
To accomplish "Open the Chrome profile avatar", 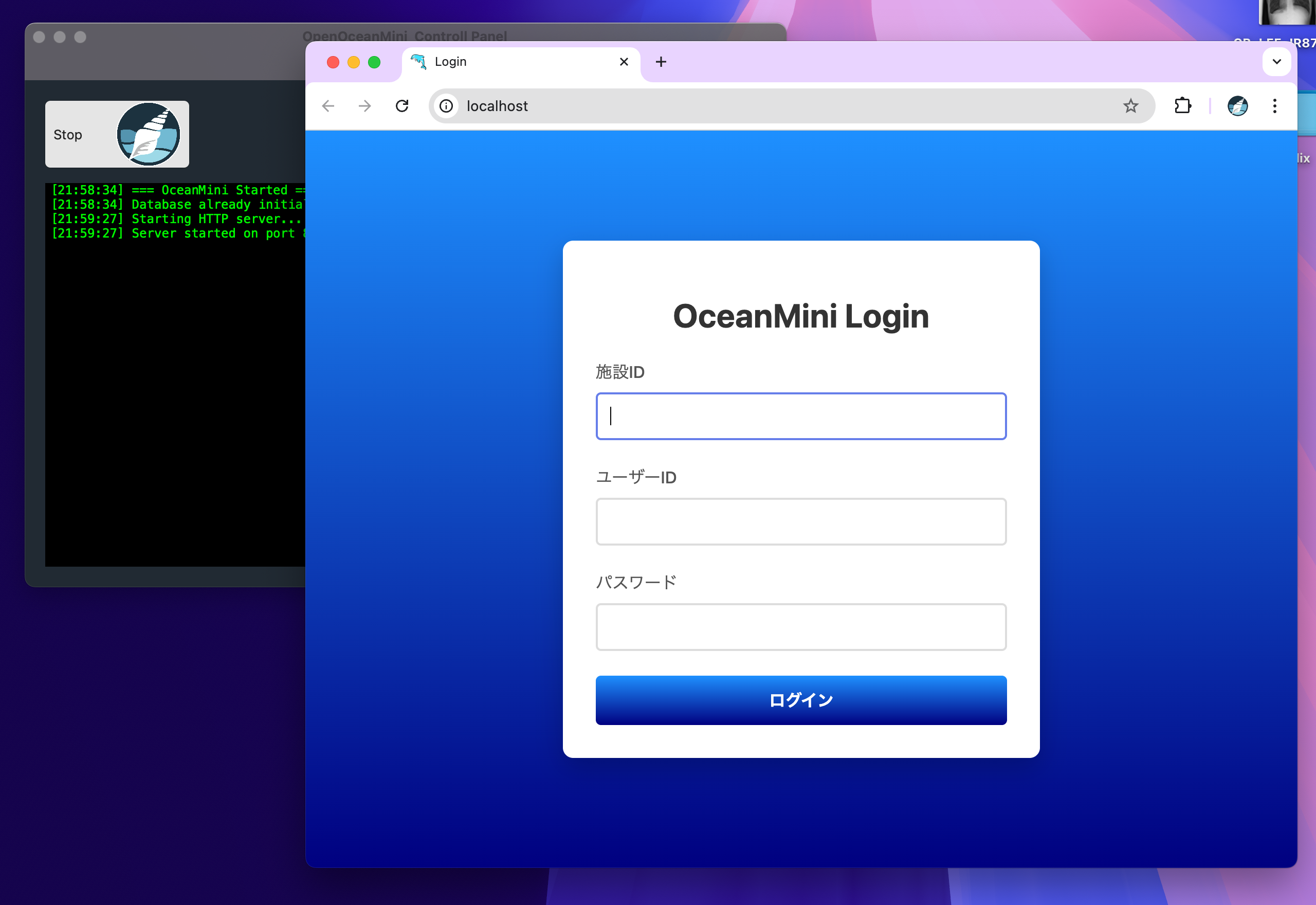I will 1237,106.
